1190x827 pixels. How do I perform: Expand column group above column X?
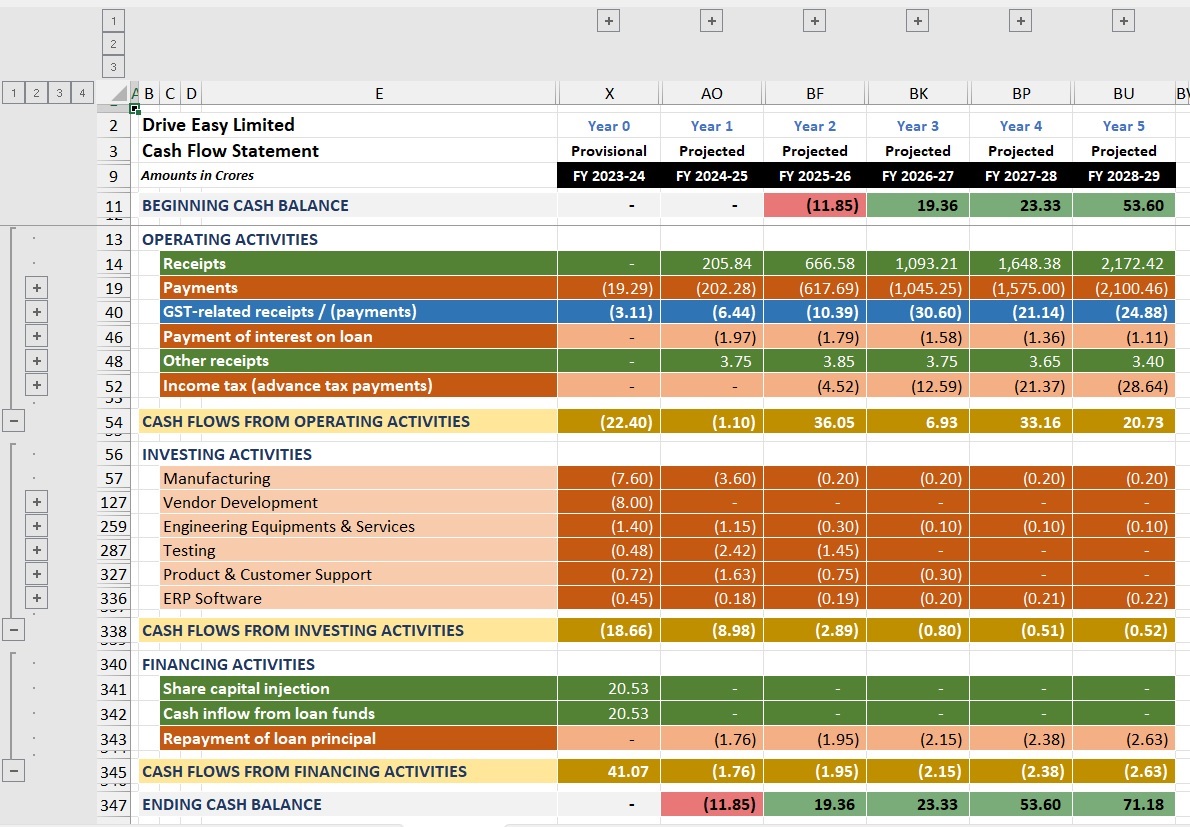608,20
